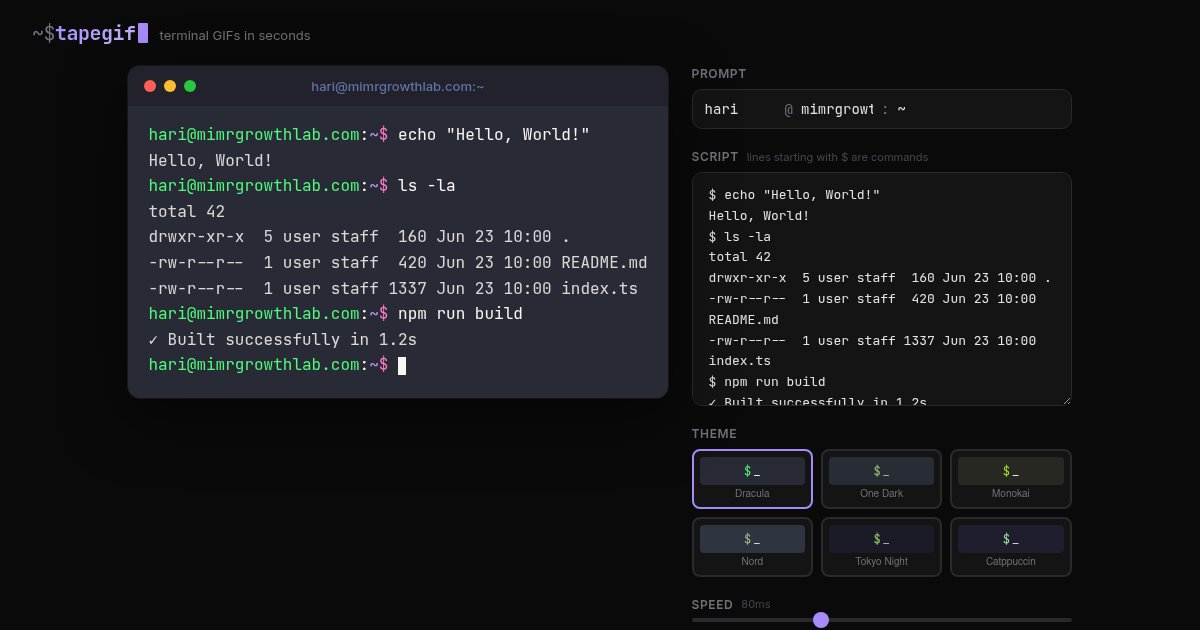Image resolution: width=1200 pixels, height=630 pixels.
Task: Click 'Built successfully in 1.2s' terminal output
Action: tap(283, 339)
